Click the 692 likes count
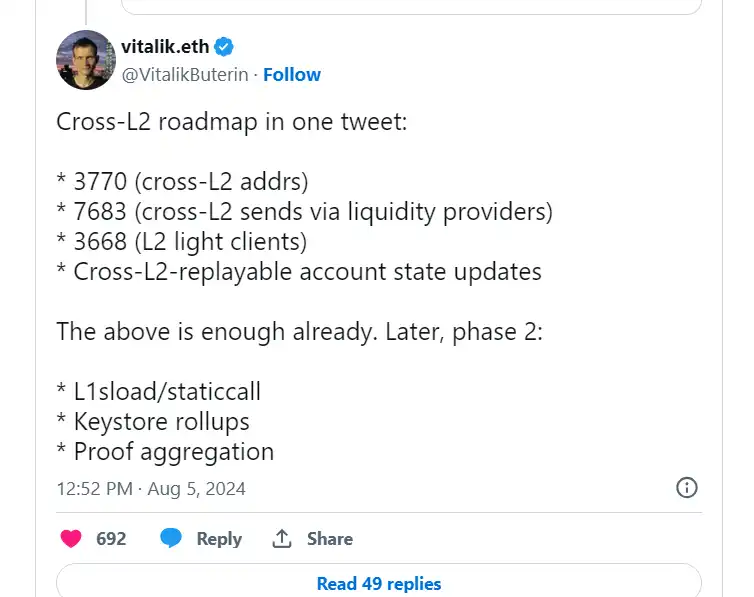The width and height of the screenshot is (754, 597). (111, 538)
